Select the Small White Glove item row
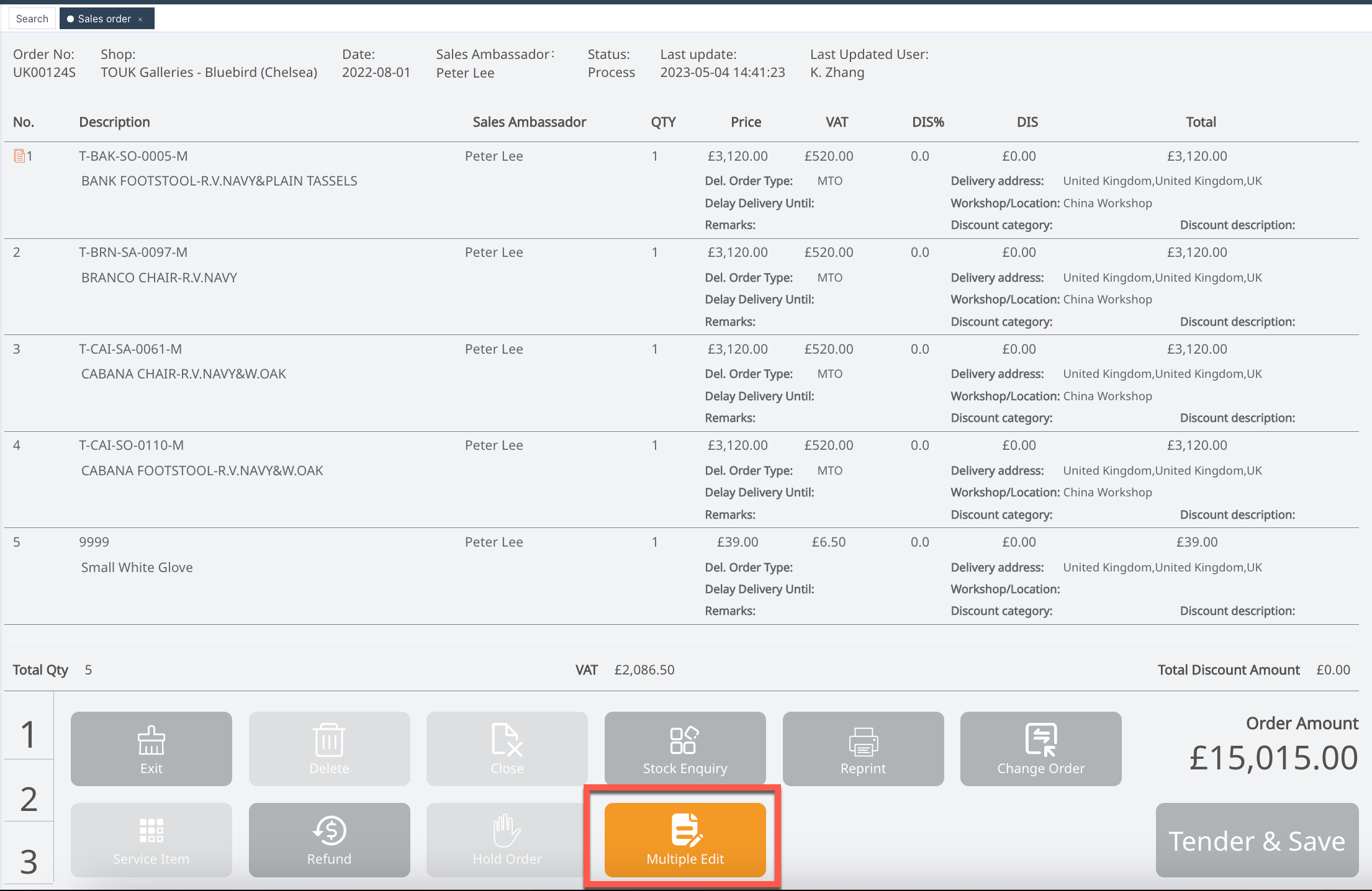The width and height of the screenshot is (1372, 891). [137, 567]
